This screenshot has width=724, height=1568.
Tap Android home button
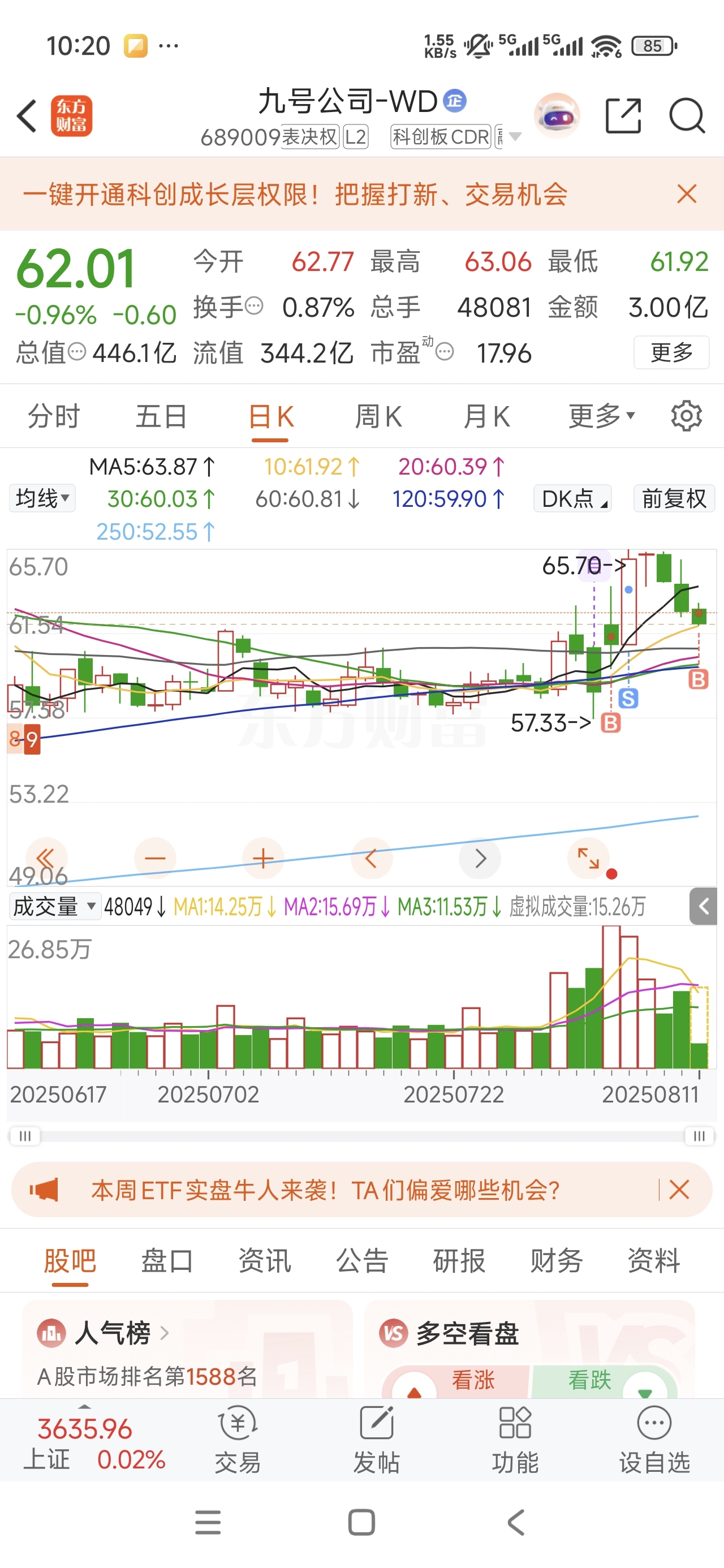pos(361,1522)
